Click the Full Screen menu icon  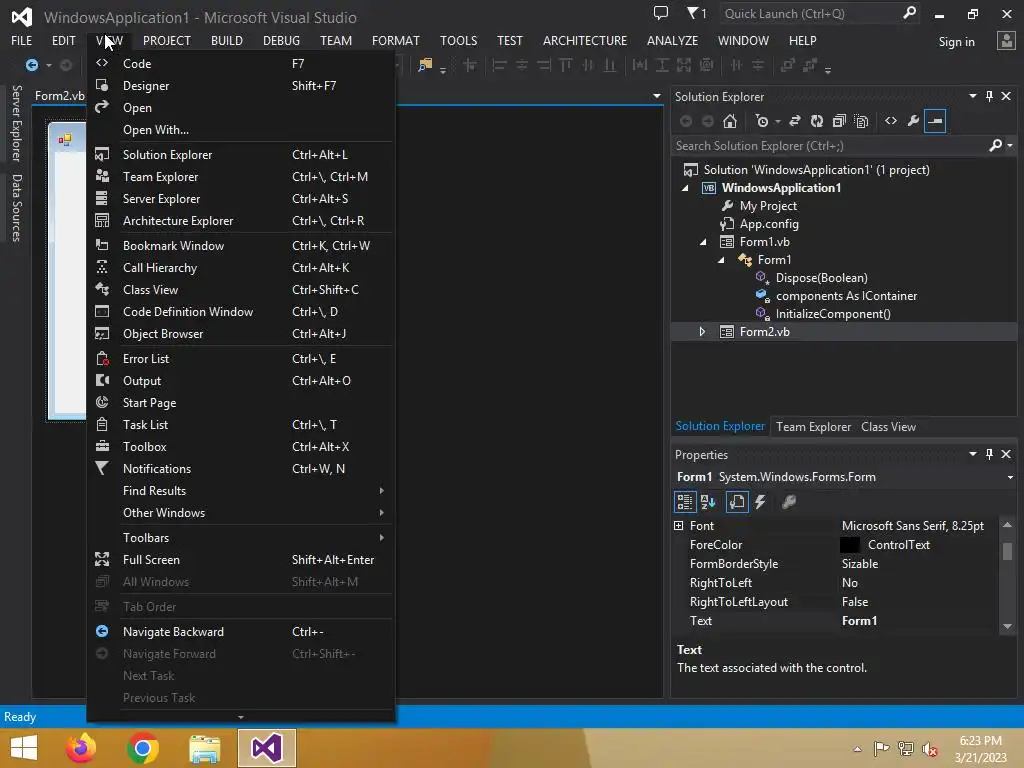tap(102, 560)
